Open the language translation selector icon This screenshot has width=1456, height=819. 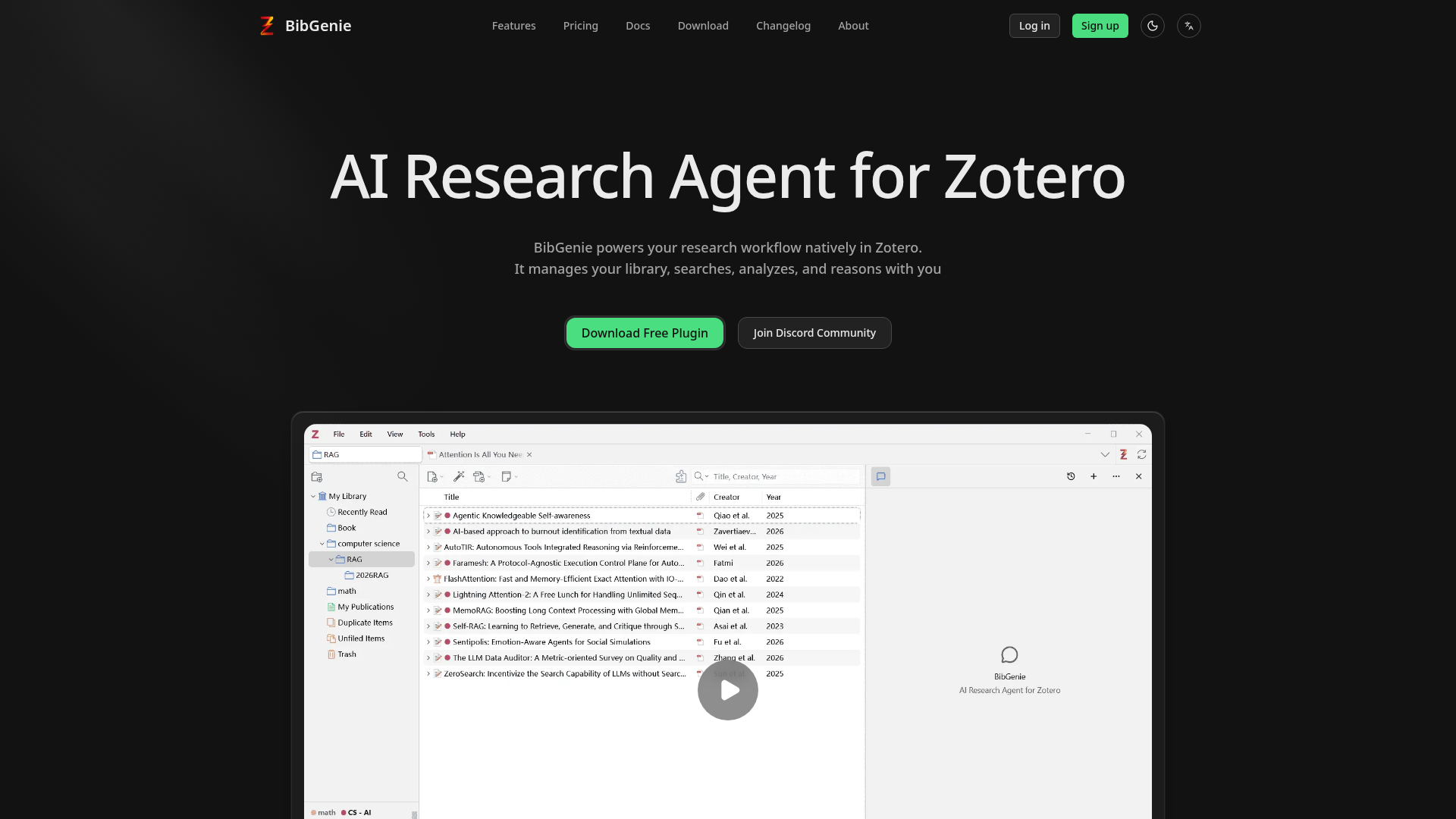tap(1189, 26)
